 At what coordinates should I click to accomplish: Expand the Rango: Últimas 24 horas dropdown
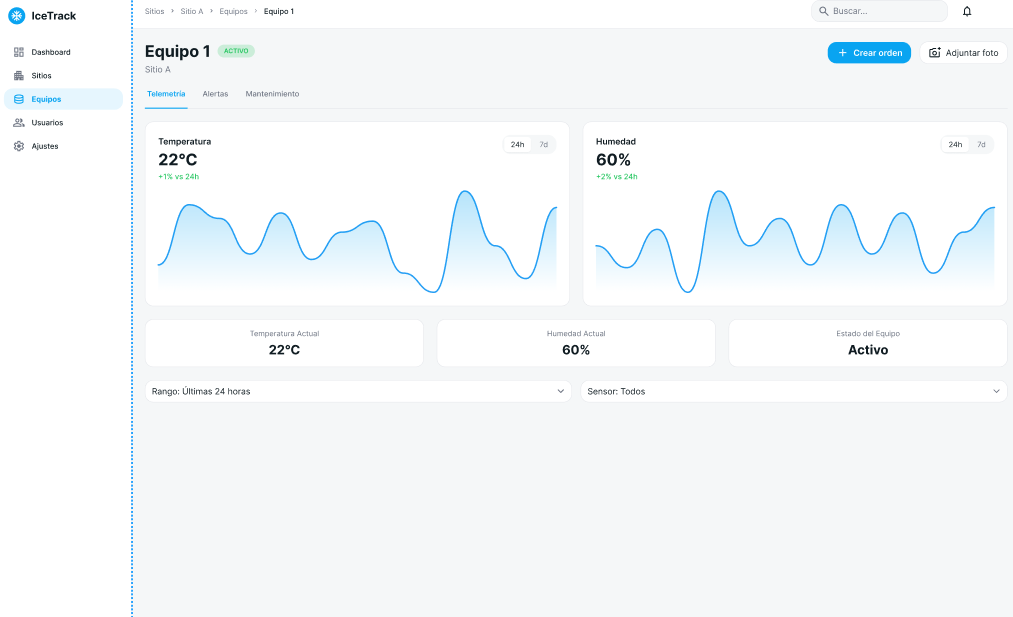357,392
